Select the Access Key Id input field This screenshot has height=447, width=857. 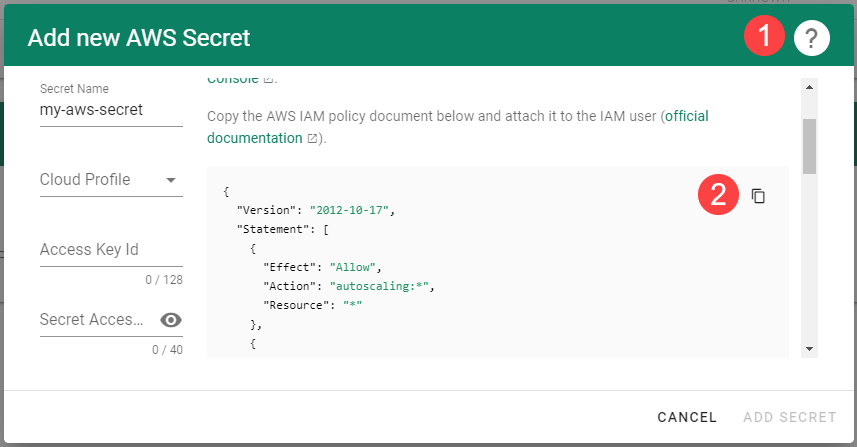pyautogui.click(x=110, y=250)
